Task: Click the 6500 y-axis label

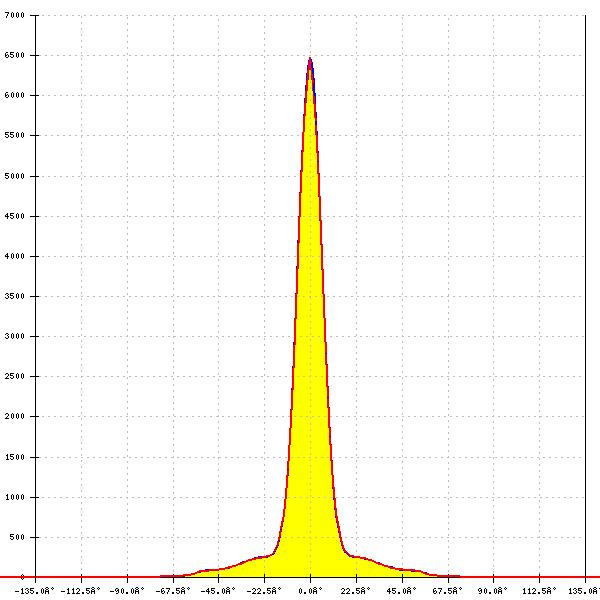Action: 15,56
